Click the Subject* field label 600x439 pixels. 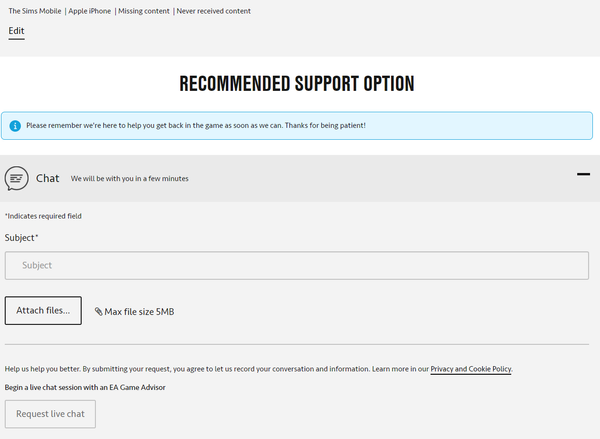(x=21, y=238)
